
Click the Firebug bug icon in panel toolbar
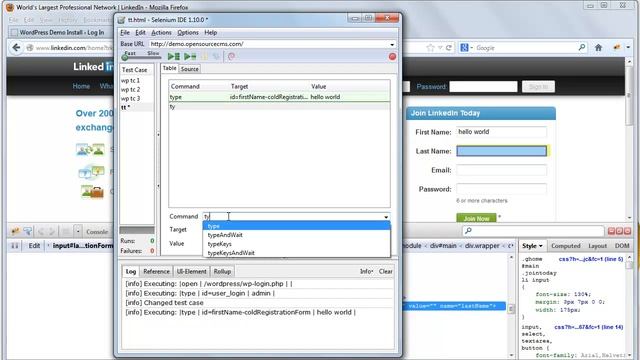[15, 231]
